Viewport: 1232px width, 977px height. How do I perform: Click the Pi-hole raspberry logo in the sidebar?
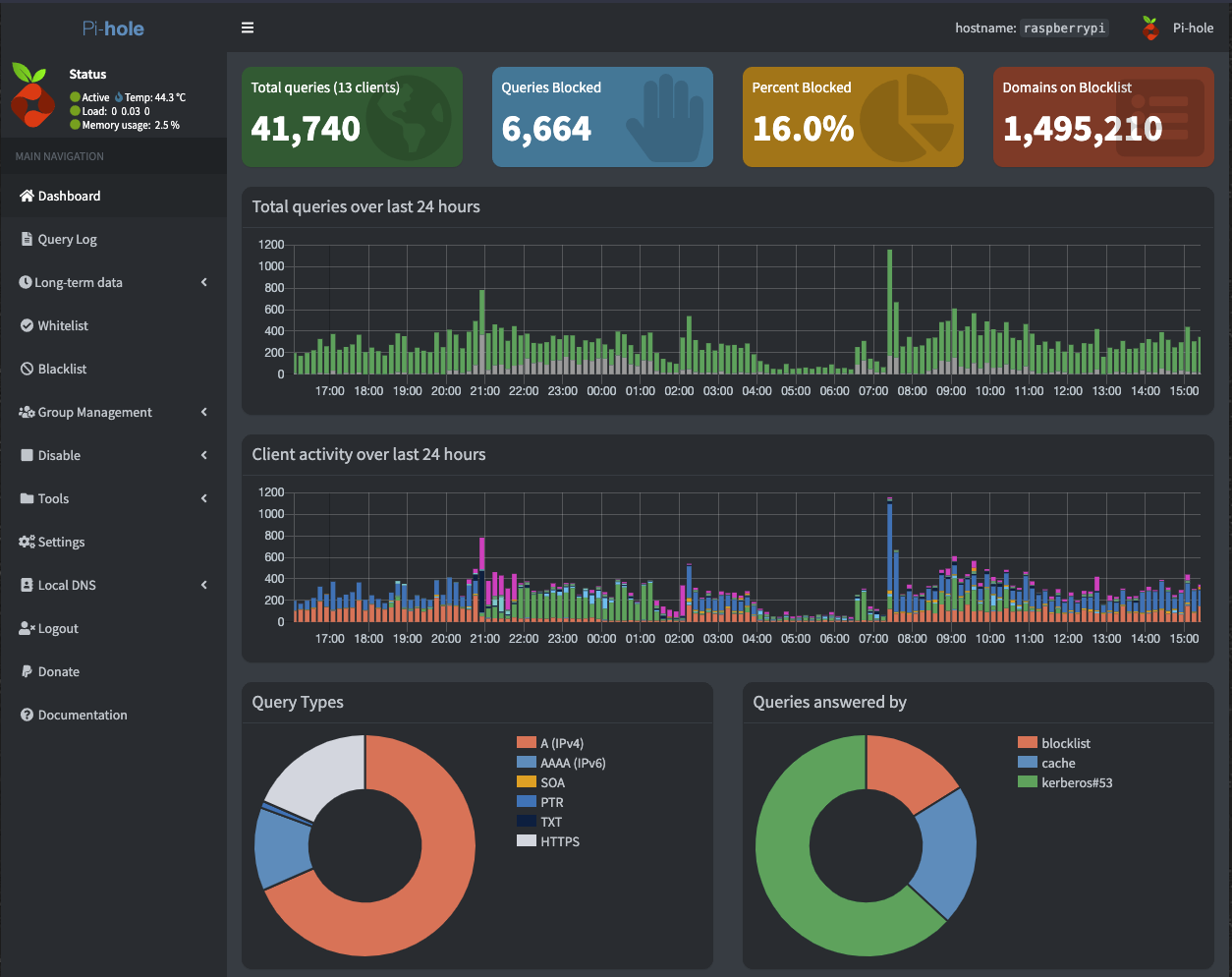(31, 95)
